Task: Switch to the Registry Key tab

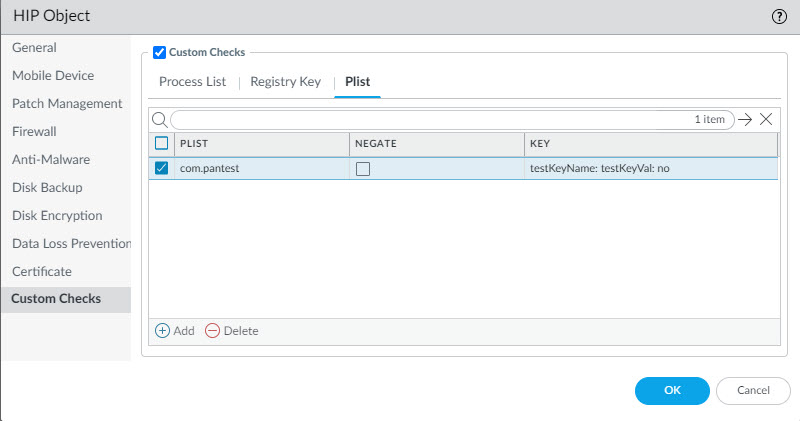Action: [285, 81]
